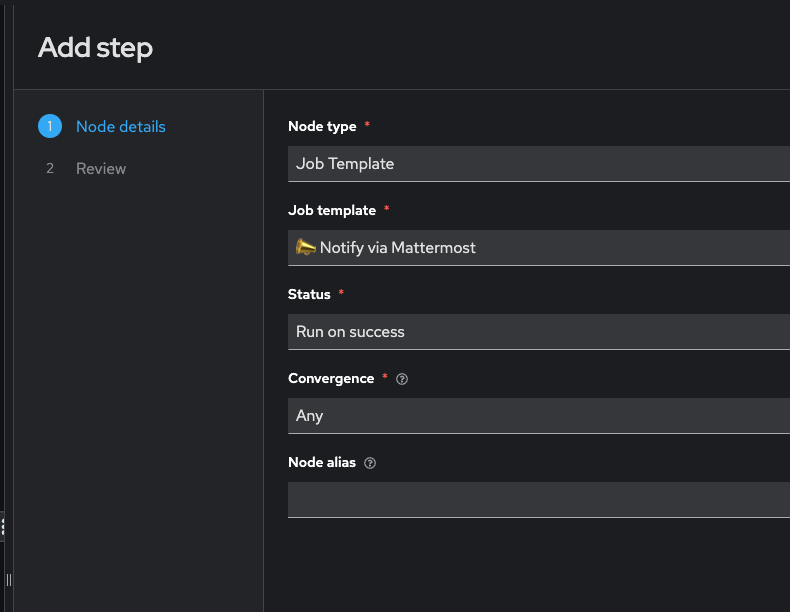
Task: Go to the Review wizard step
Action: pos(101,169)
